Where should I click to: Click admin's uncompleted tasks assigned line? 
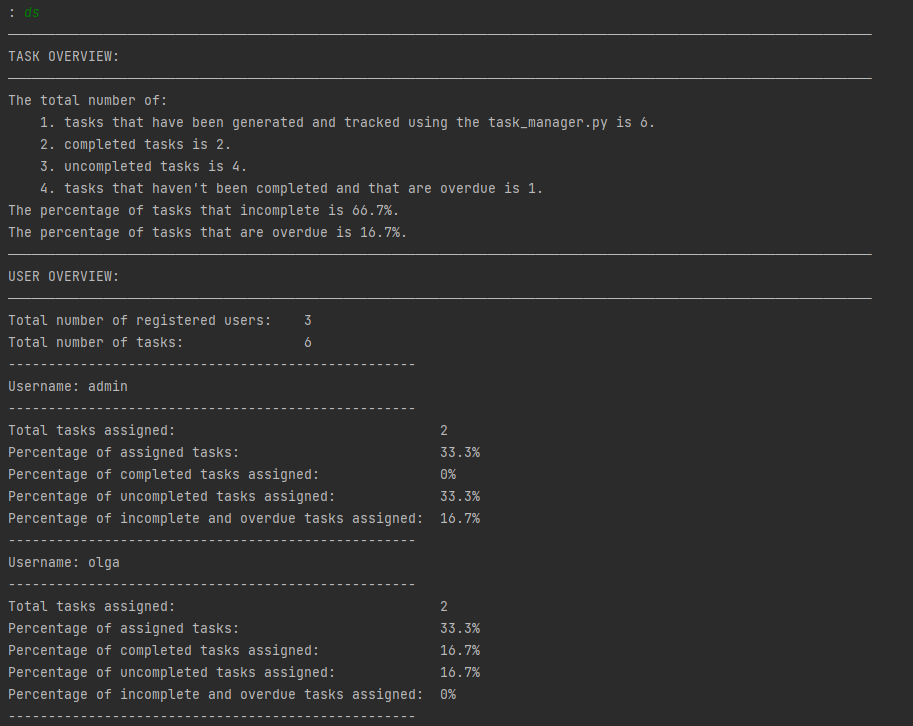pyautogui.click(x=244, y=497)
